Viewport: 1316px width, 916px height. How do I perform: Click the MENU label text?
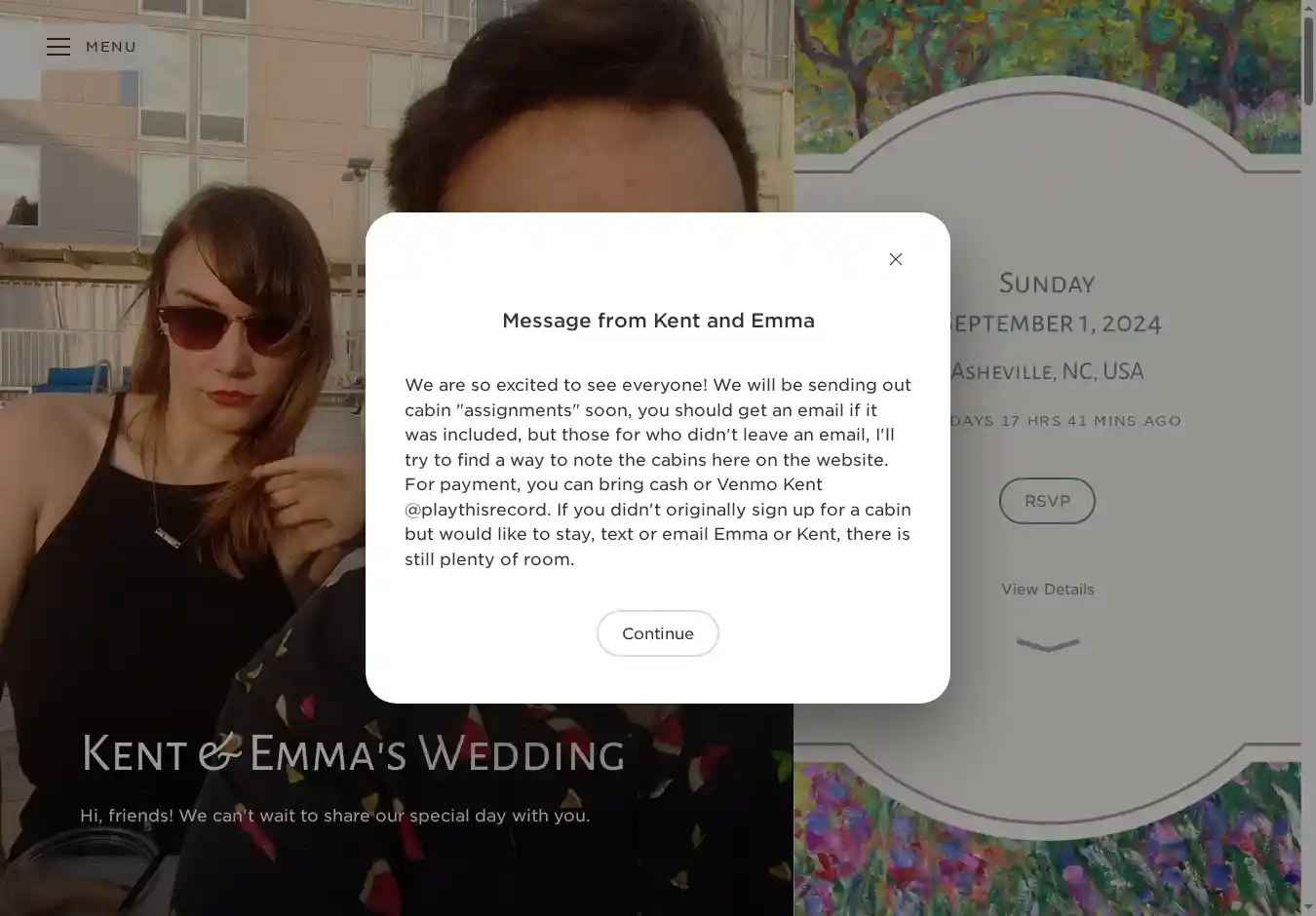pos(111,47)
